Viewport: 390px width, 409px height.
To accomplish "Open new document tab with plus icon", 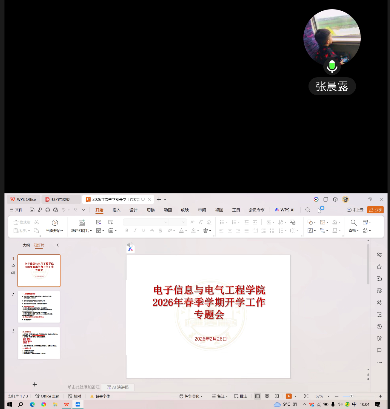I will click(159, 199).
